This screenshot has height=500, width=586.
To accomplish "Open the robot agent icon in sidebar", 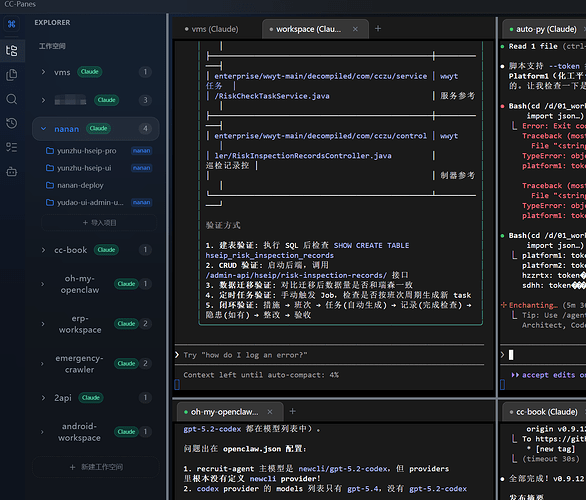I will coord(12,172).
